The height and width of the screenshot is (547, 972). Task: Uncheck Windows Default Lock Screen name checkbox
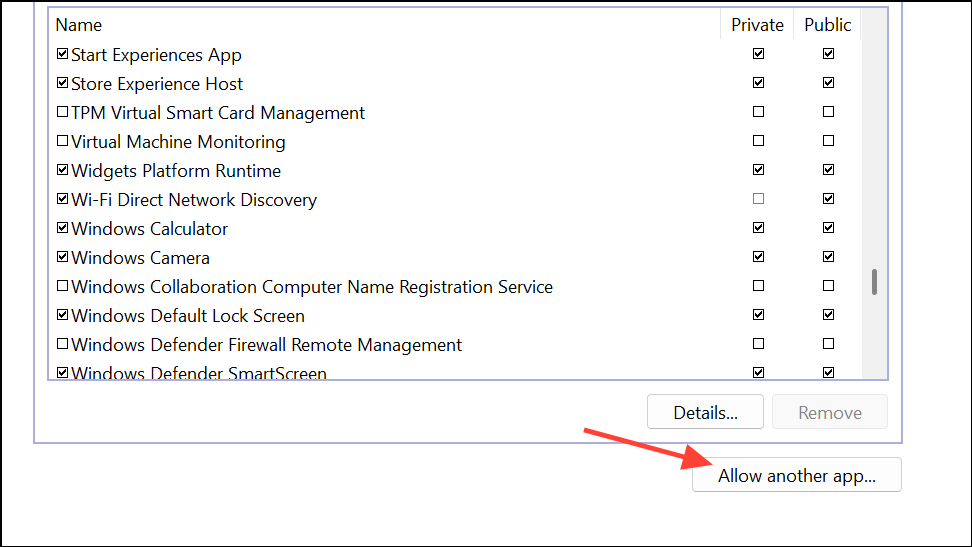point(62,314)
